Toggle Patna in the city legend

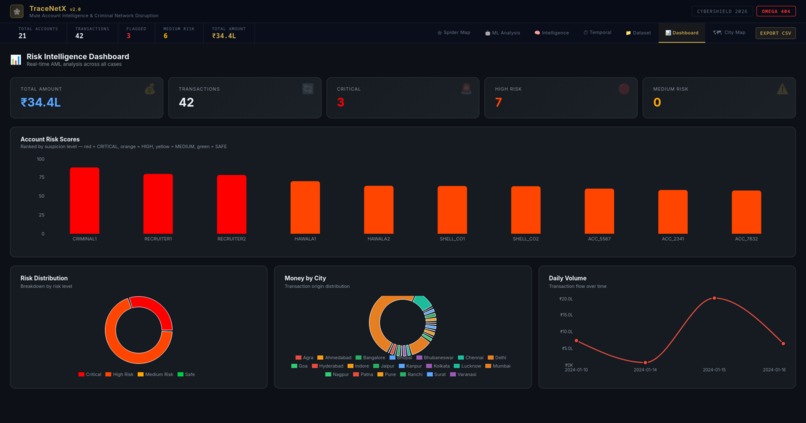pyautogui.click(x=363, y=374)
